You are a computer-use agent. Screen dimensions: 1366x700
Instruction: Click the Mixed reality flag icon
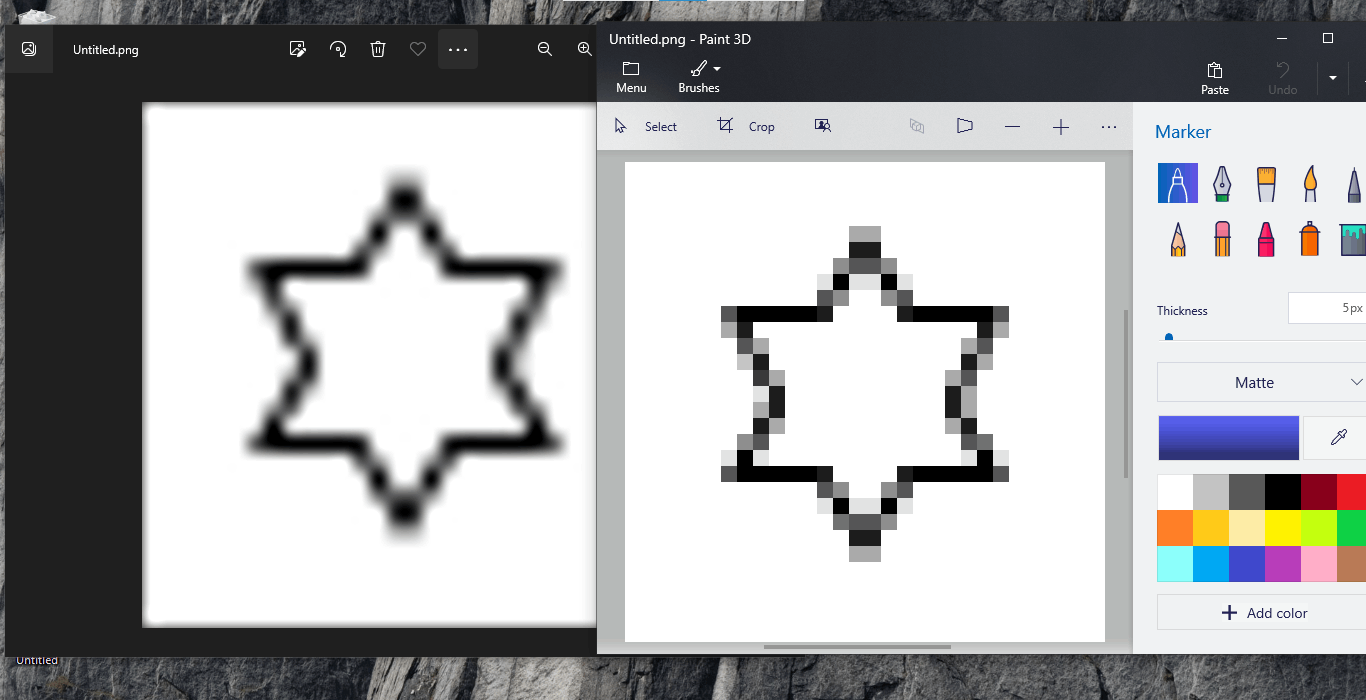tap(964, 126)
